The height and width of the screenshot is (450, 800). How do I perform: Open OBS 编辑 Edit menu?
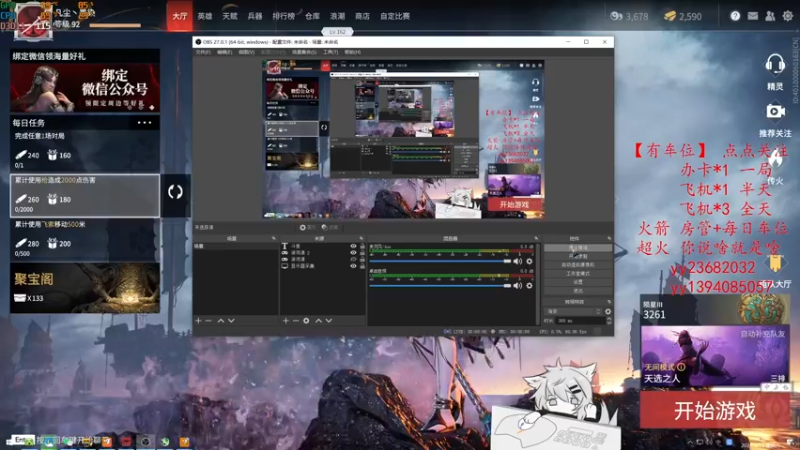224,52
